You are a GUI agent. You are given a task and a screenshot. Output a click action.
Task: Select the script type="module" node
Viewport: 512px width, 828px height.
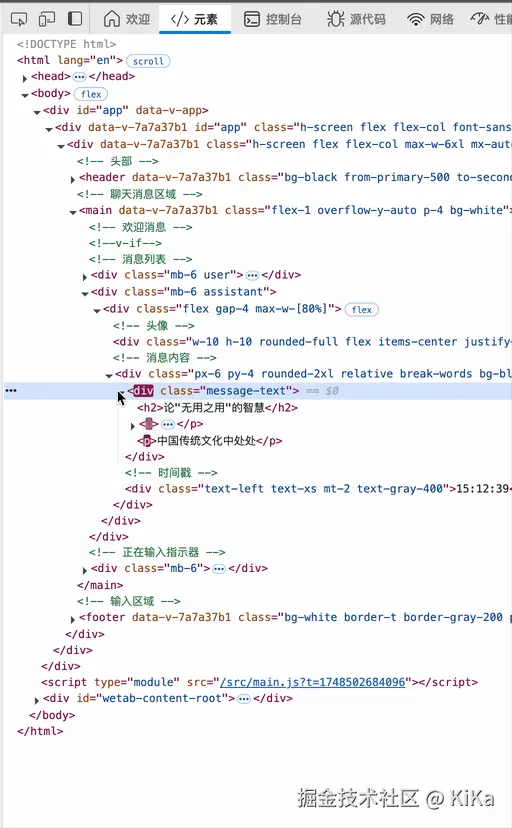coord(260,682)
